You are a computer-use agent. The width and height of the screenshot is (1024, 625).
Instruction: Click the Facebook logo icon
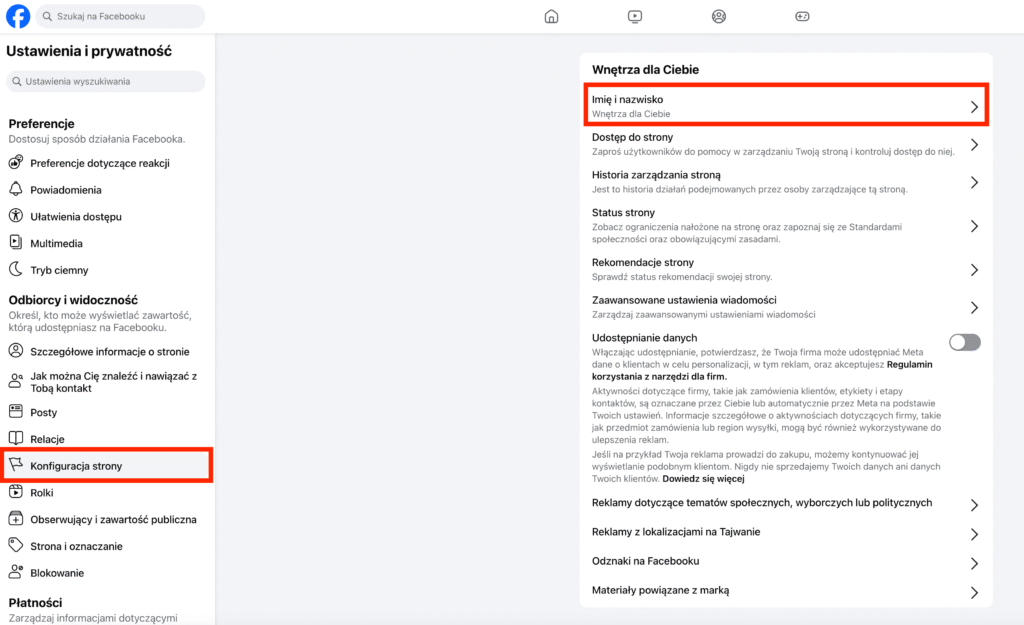pyautogui.click(x=18, y=16)
